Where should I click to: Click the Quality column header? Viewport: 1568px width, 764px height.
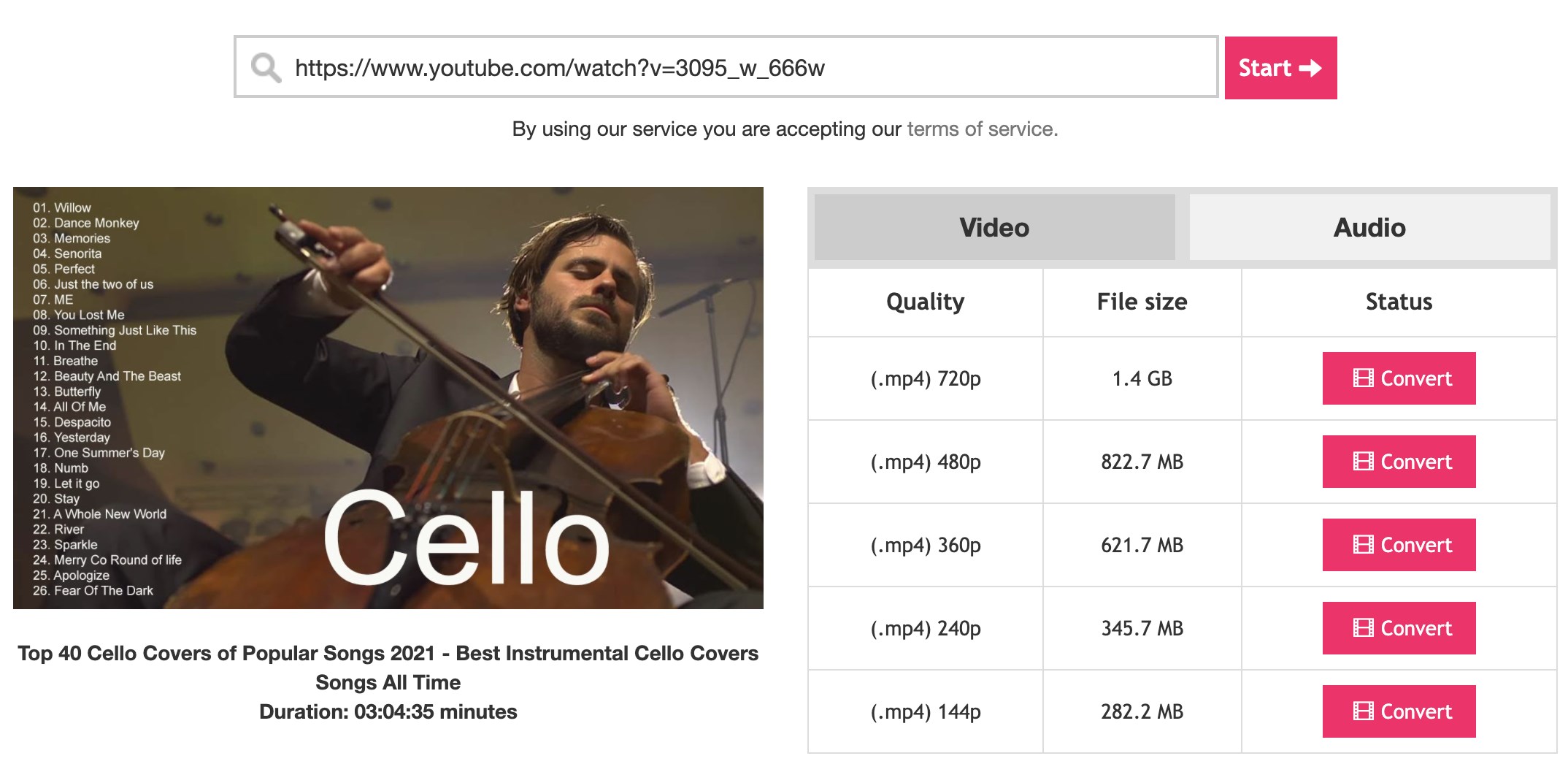point(925,302)
